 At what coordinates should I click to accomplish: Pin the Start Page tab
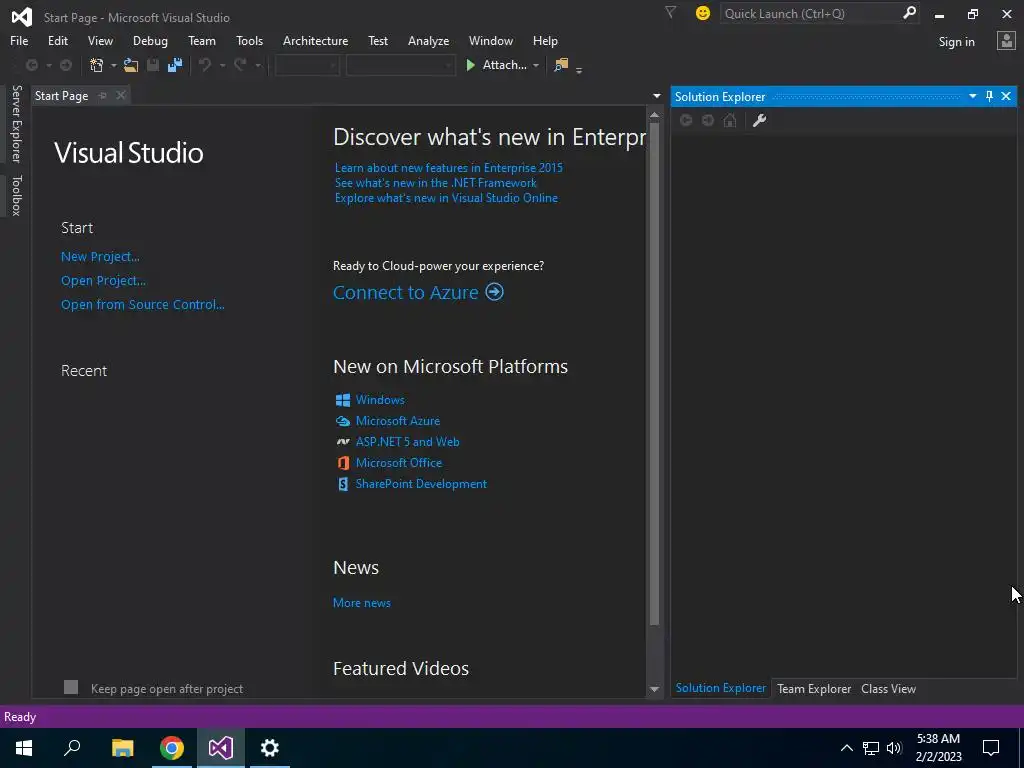coord(103,95)
